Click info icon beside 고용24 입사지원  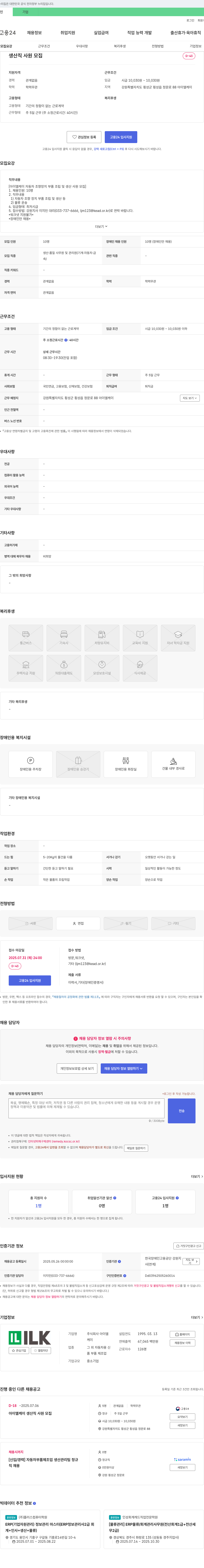click(177, 1198)
